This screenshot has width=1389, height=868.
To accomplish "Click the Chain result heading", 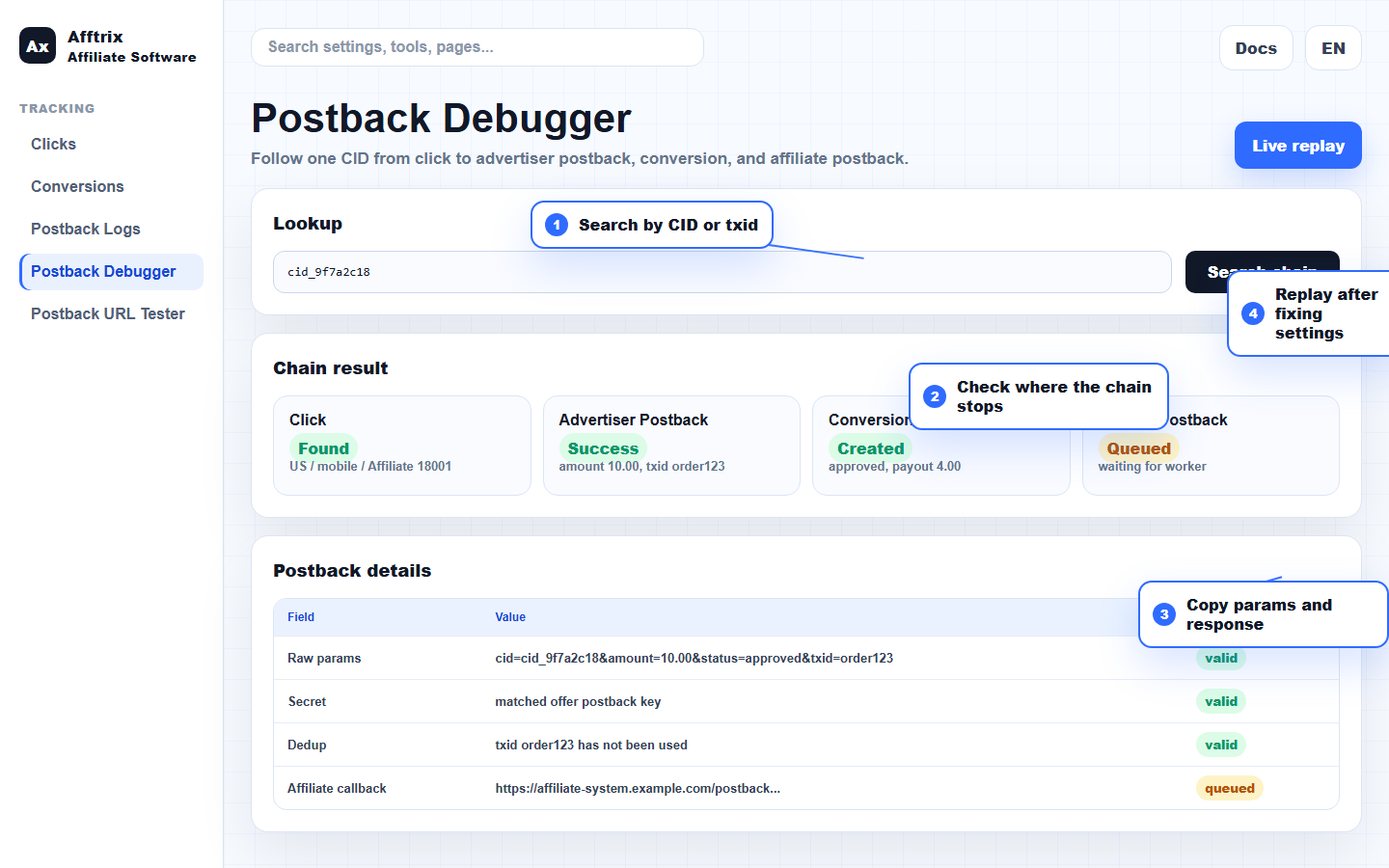I will (330, 368).
